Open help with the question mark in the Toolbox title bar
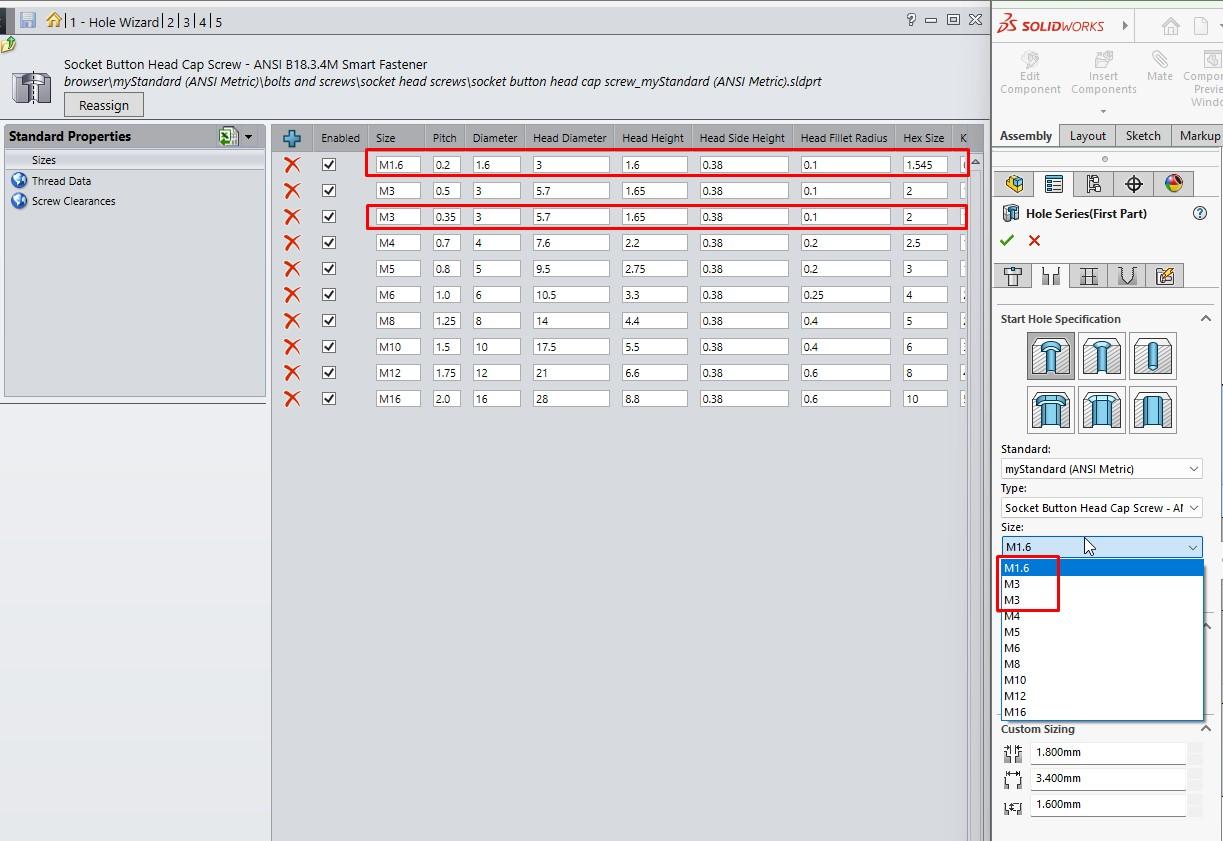 (910, 19)
